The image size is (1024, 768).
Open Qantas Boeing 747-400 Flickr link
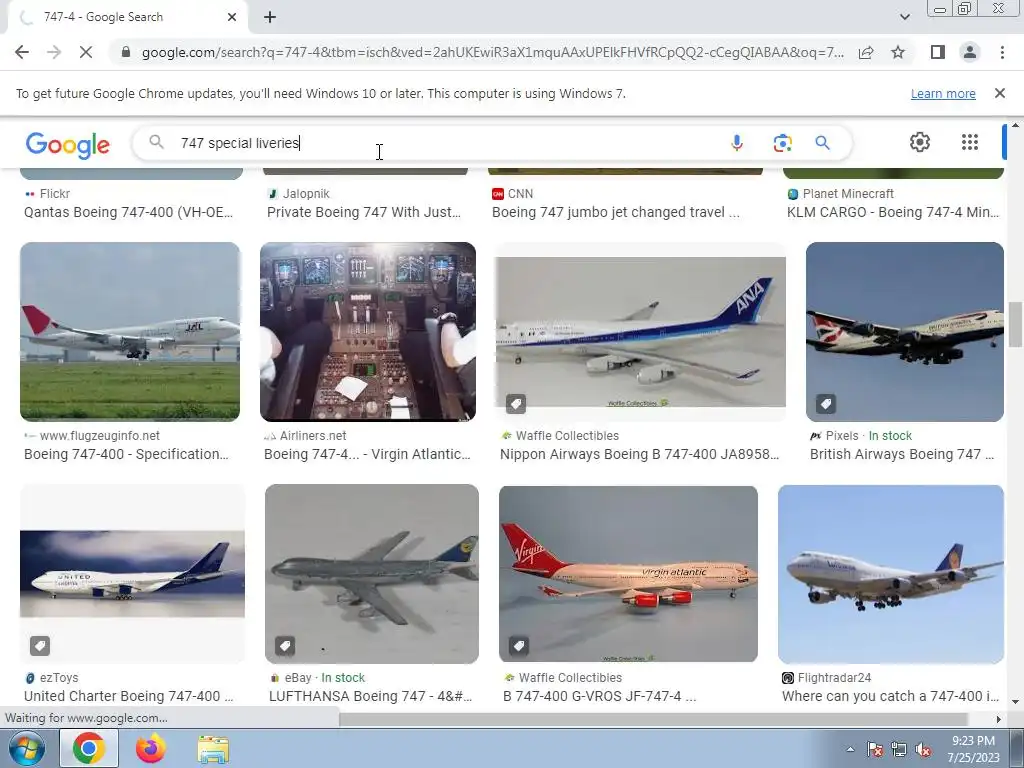(x=129, y=212)
